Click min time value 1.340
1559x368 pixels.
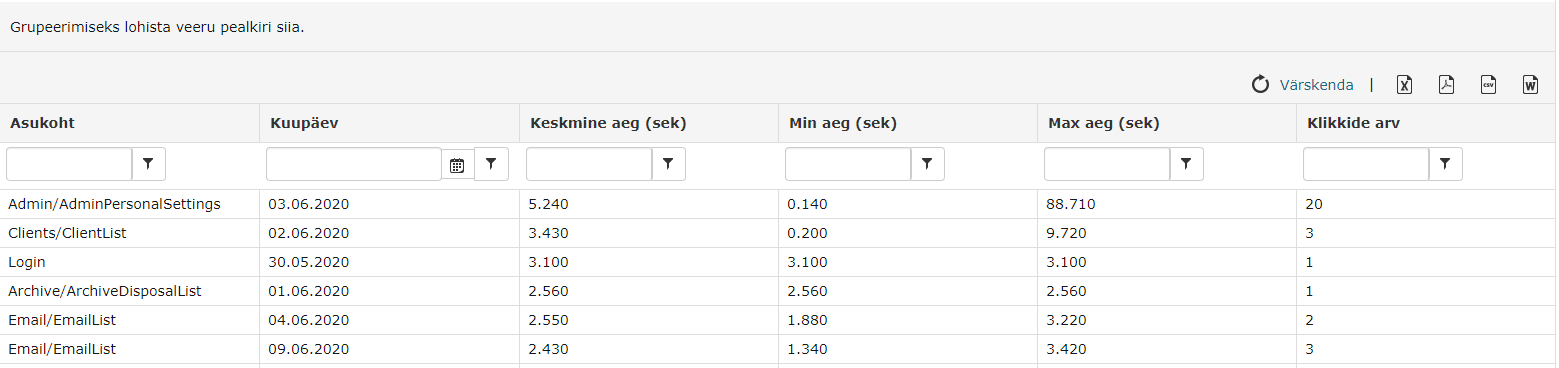tap(807, 349)
